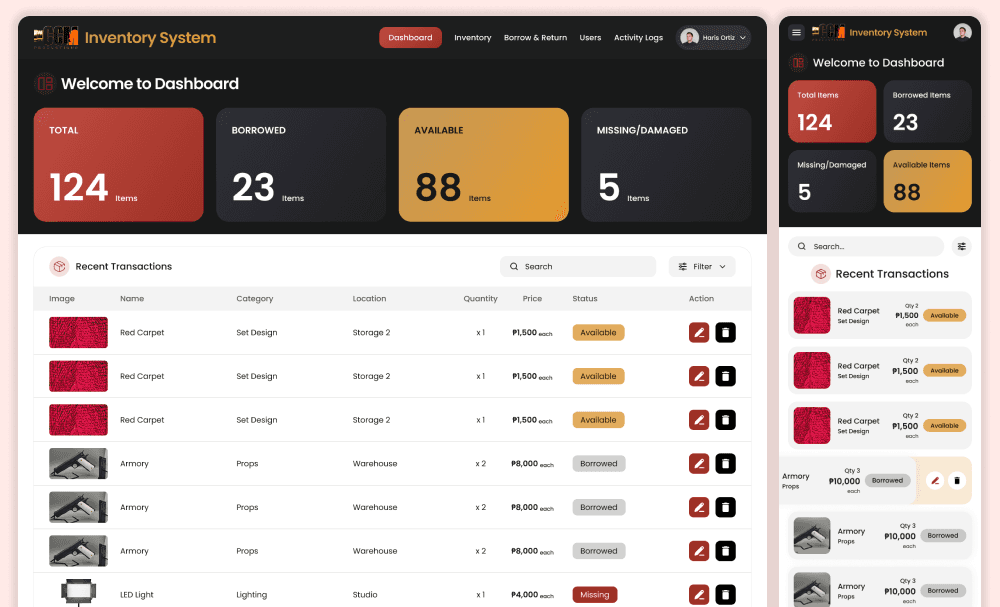Edit the LED Light table row

coord(699,594)
